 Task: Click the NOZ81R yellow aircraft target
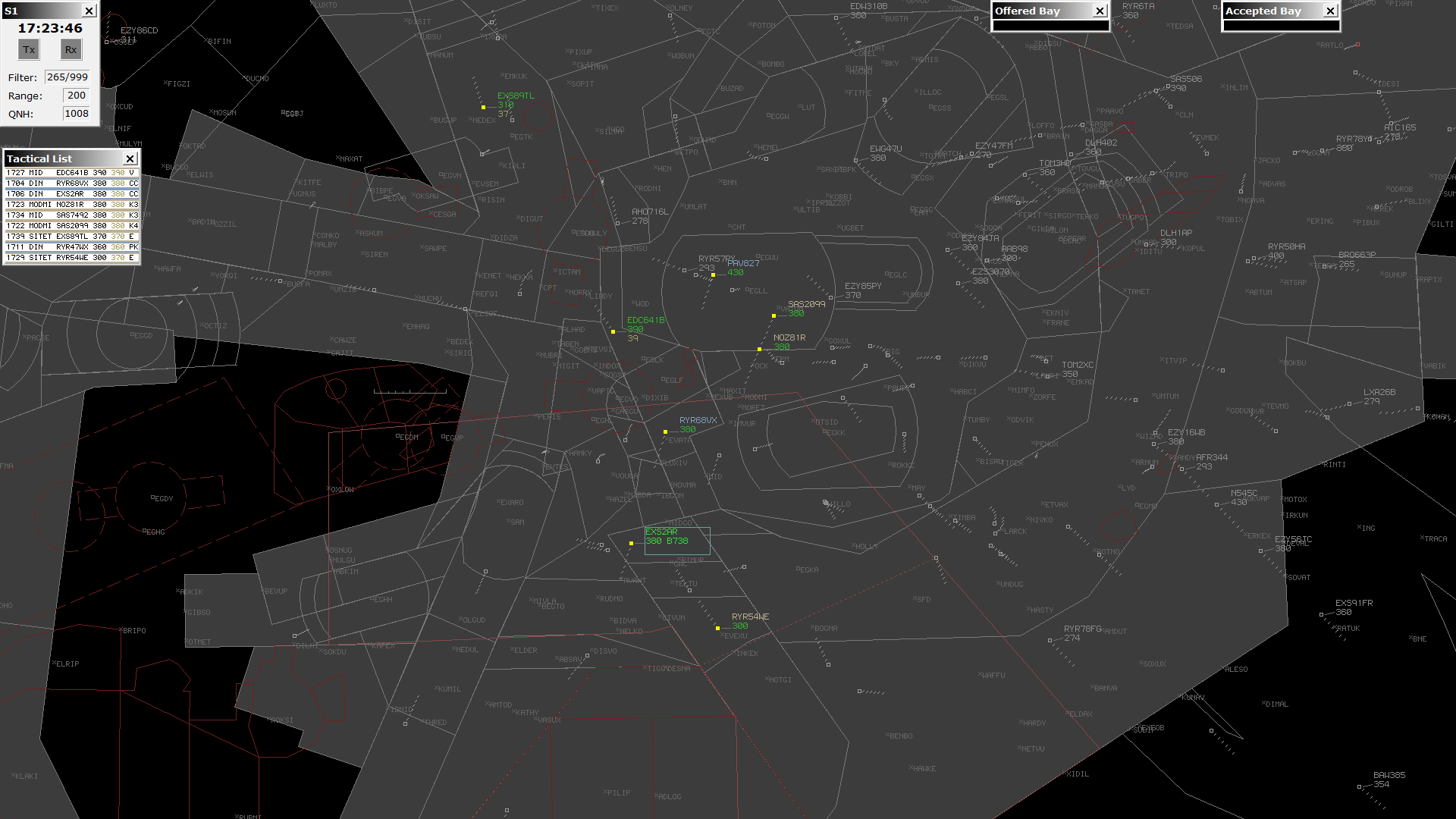759,350
